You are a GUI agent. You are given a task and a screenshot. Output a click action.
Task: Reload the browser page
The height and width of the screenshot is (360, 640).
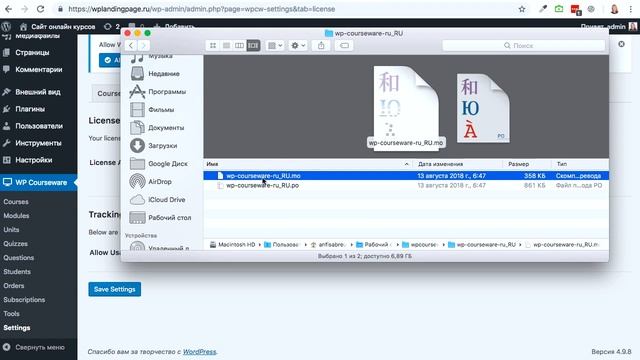point(40,9)
